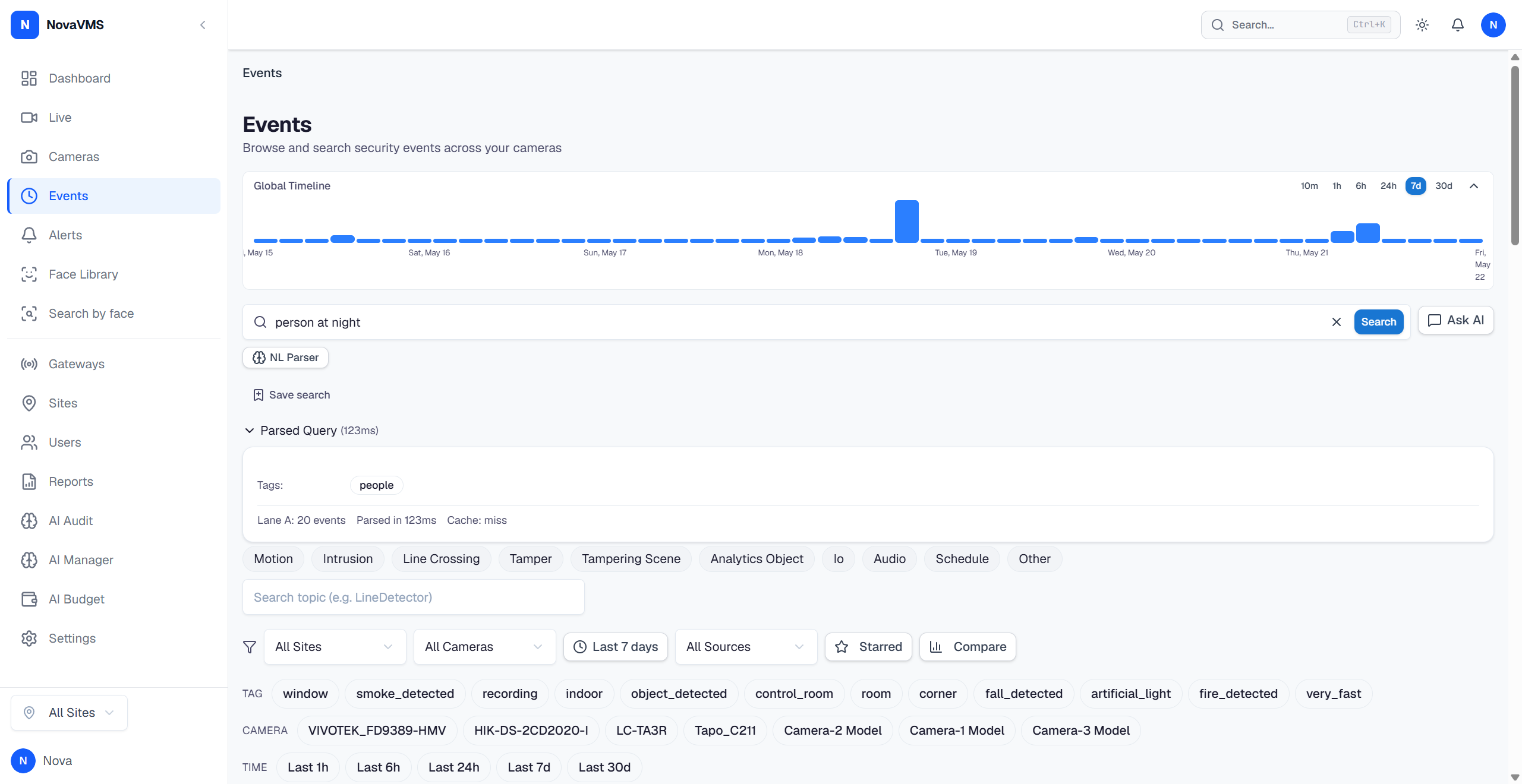The width and height of the screenshot is (1522, 784).
Task: Toggle the Line Crossing chip
Action: tap(441, 559)
